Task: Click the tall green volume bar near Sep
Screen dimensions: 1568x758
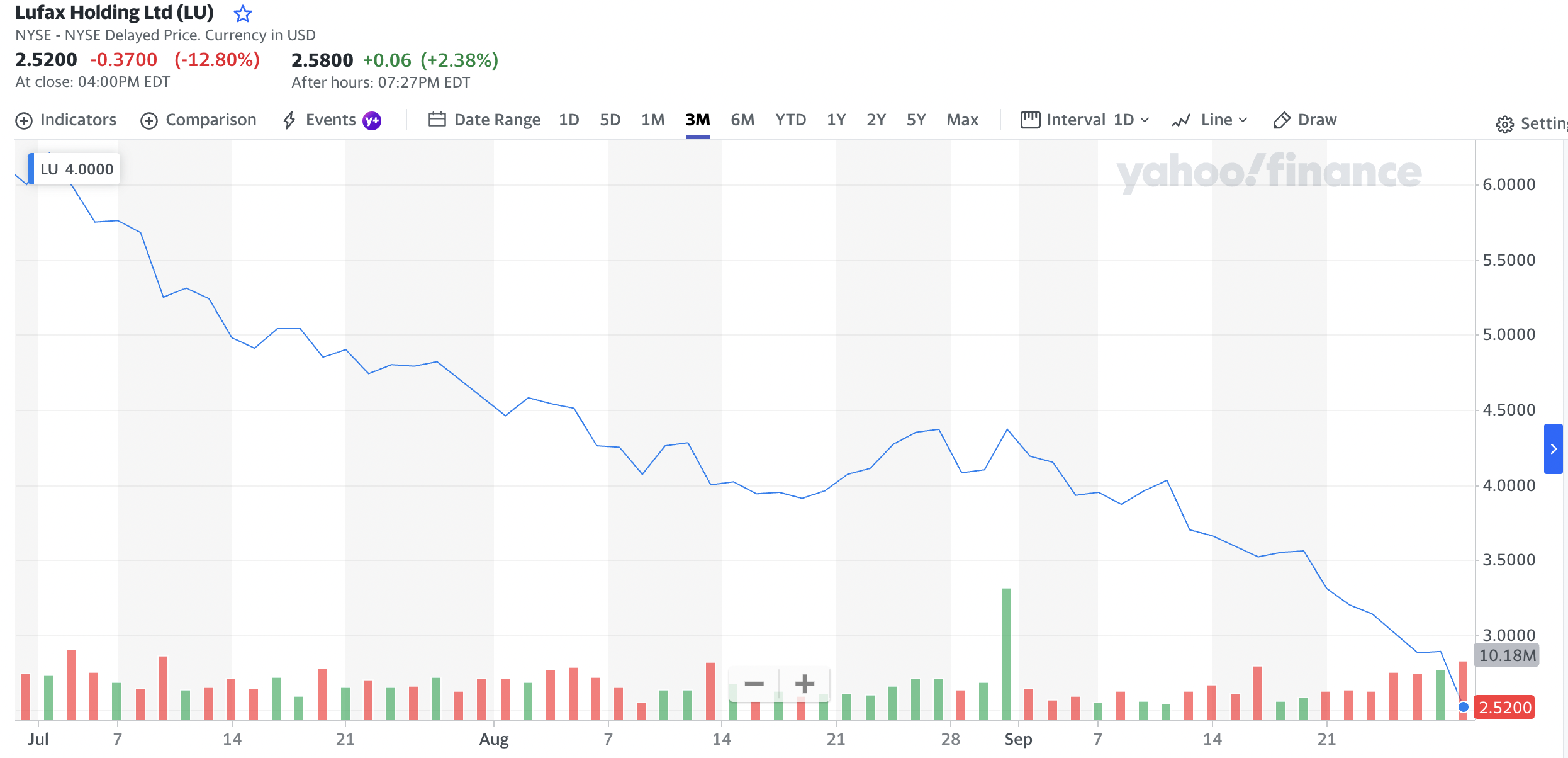Action: coord(1006,653)
